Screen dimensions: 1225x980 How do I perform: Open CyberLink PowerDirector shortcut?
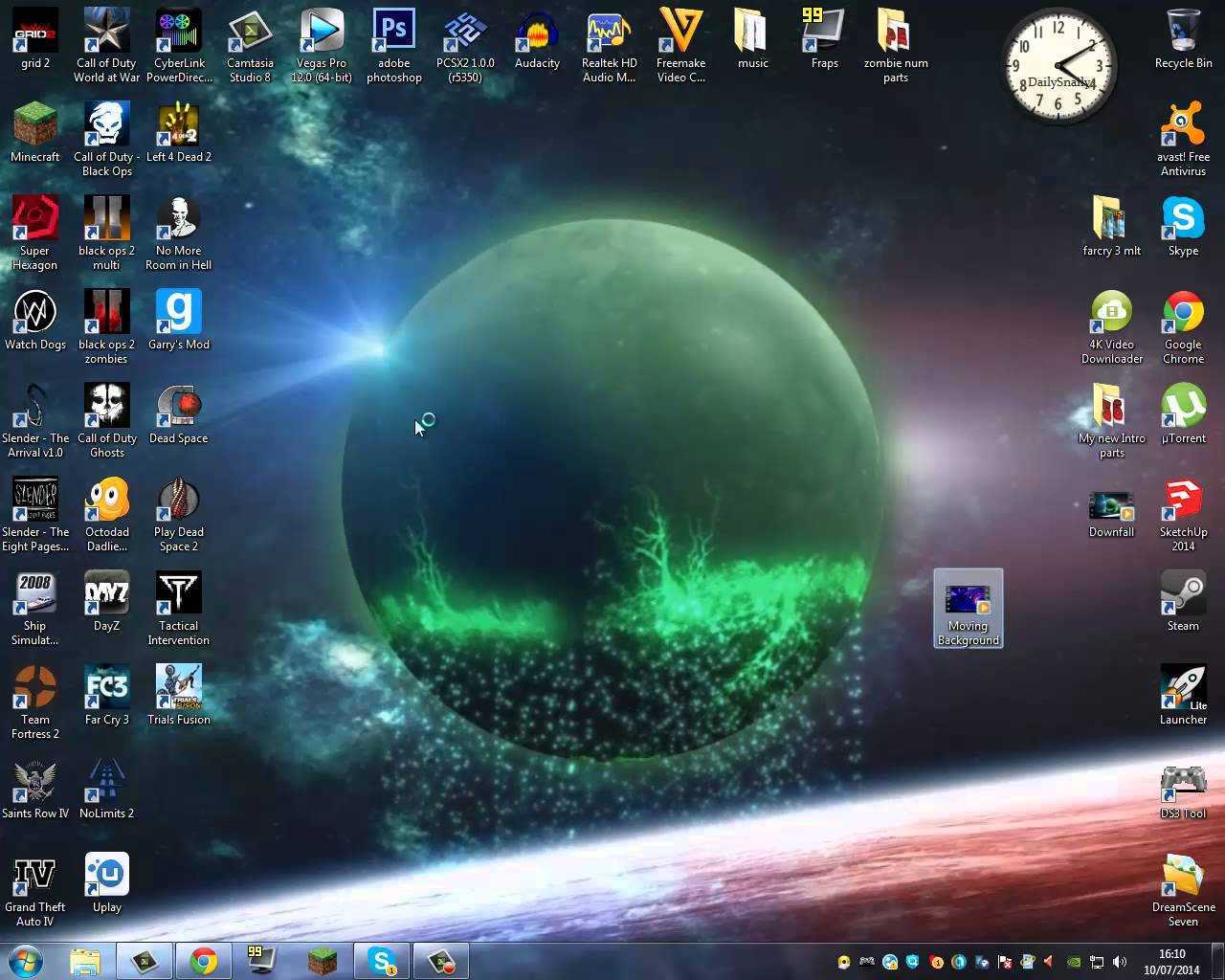click(x=179, y=45)
